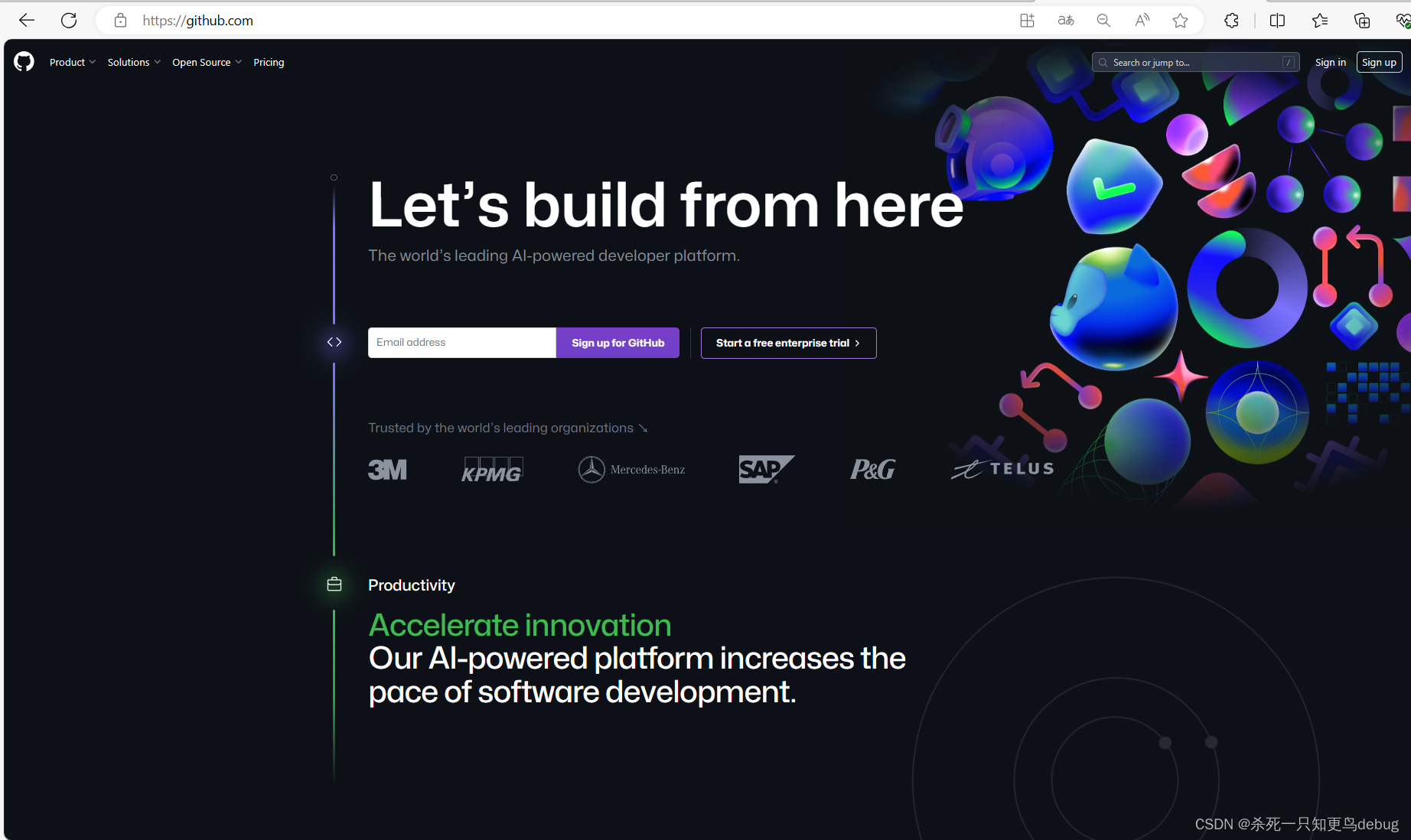The width and height of the screenshot is (1411, 840).
Task: Go back with the browser back arrow
Action: 27,21
